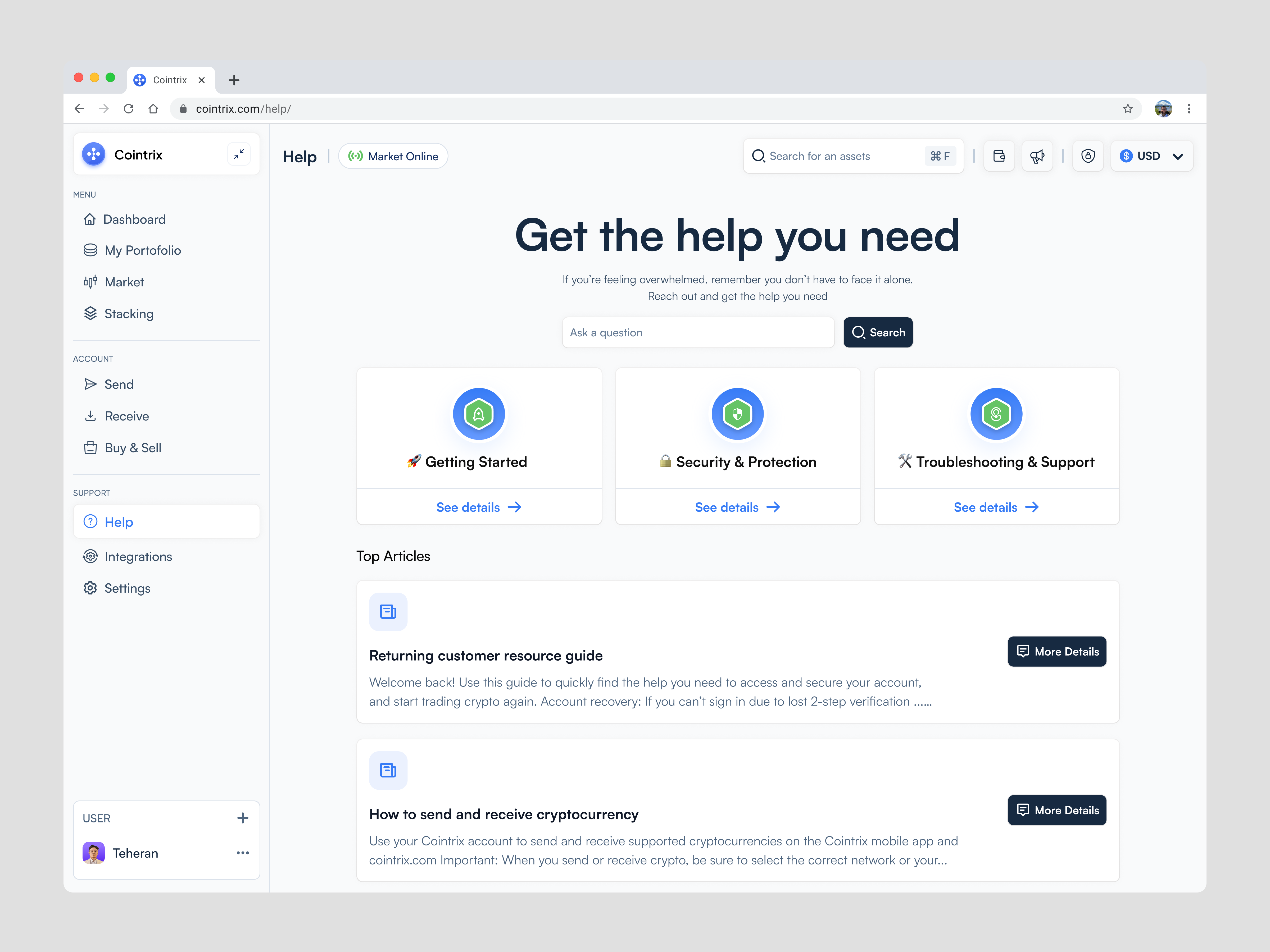1270x952 pixels.
Task: Click the Stacking layers icon
Action: pos(90,313)
